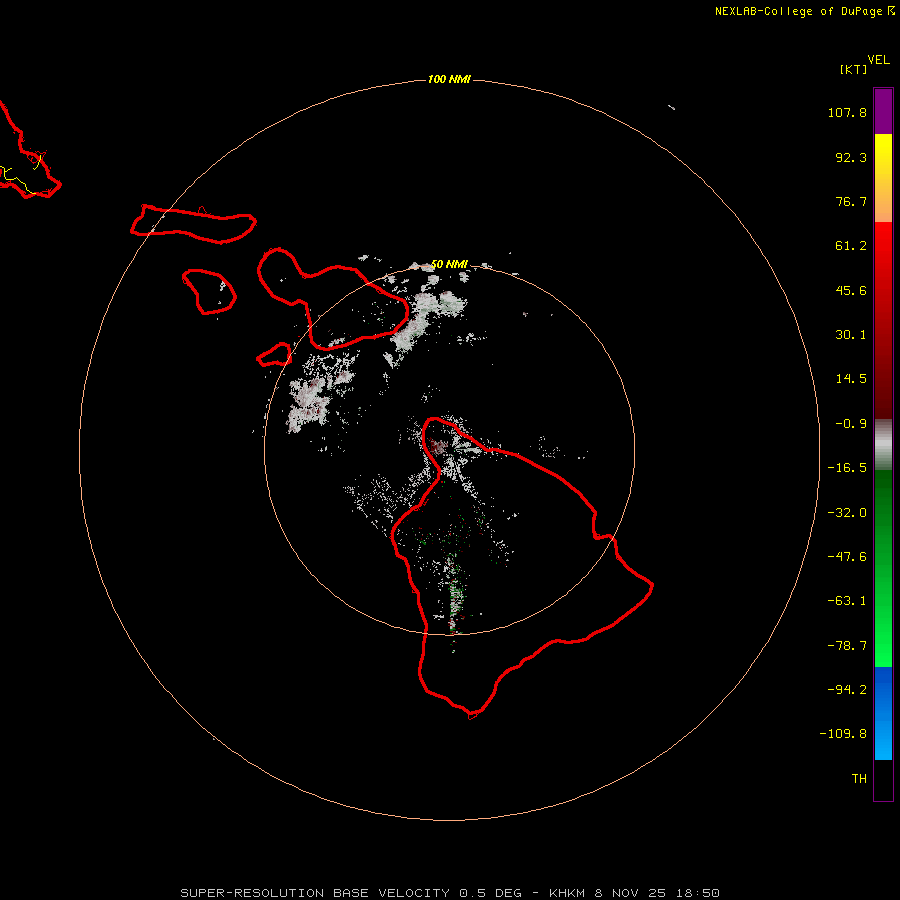
Task: Click the [KT] units label
Action: (x=854, y=69)
